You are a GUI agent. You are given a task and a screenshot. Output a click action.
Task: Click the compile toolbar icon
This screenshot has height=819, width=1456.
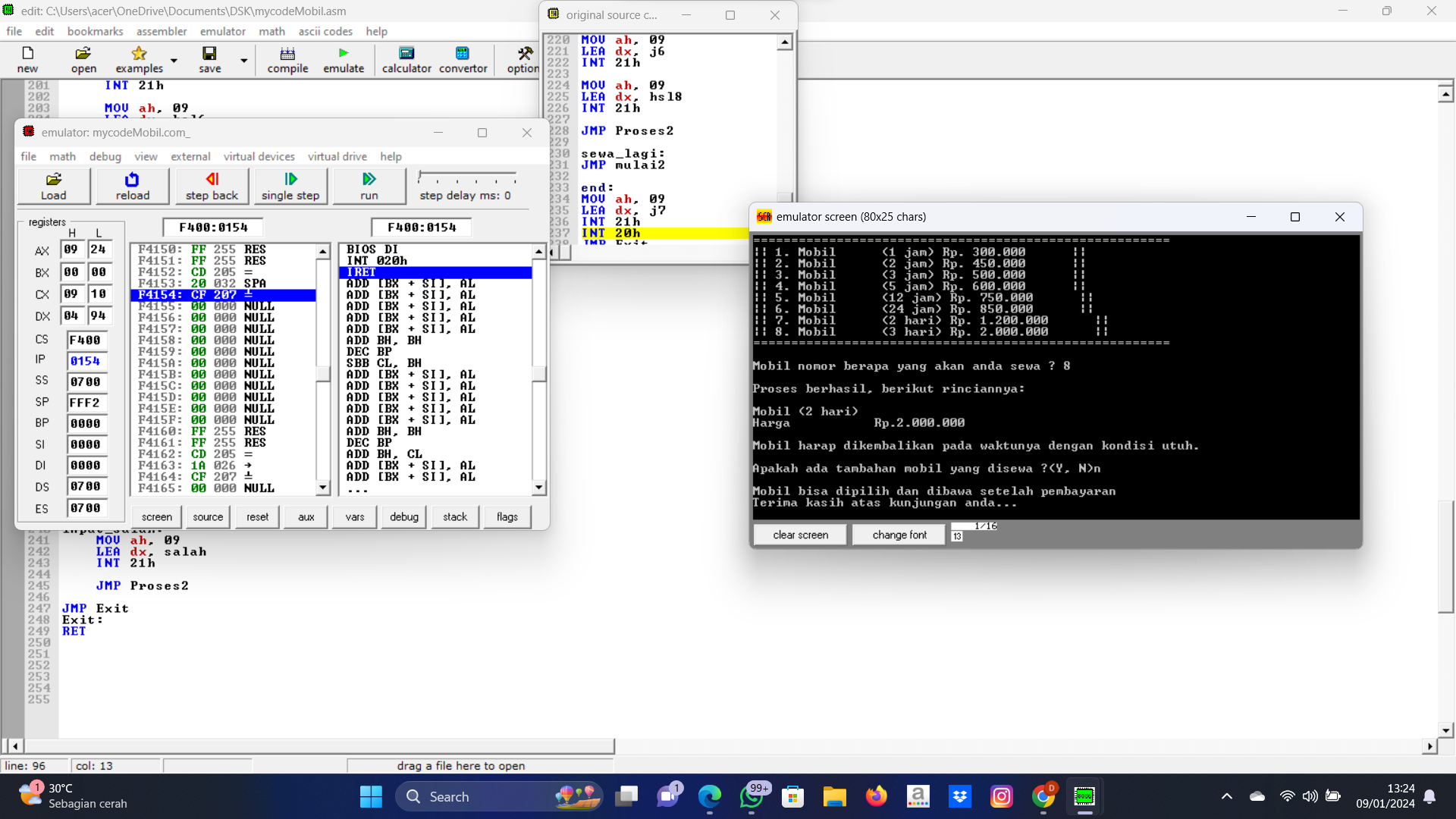pyautogui.click(x=287, y=59)
